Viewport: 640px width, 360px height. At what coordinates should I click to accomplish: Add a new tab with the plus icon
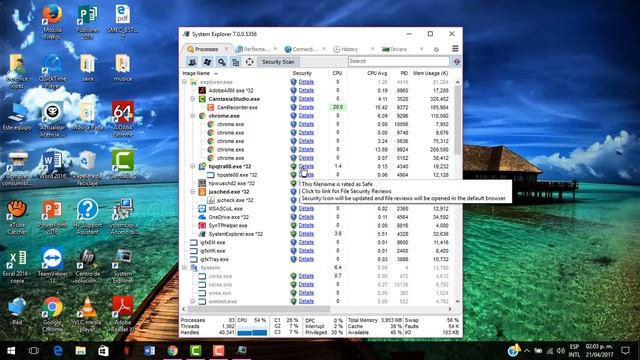point(436,49)
